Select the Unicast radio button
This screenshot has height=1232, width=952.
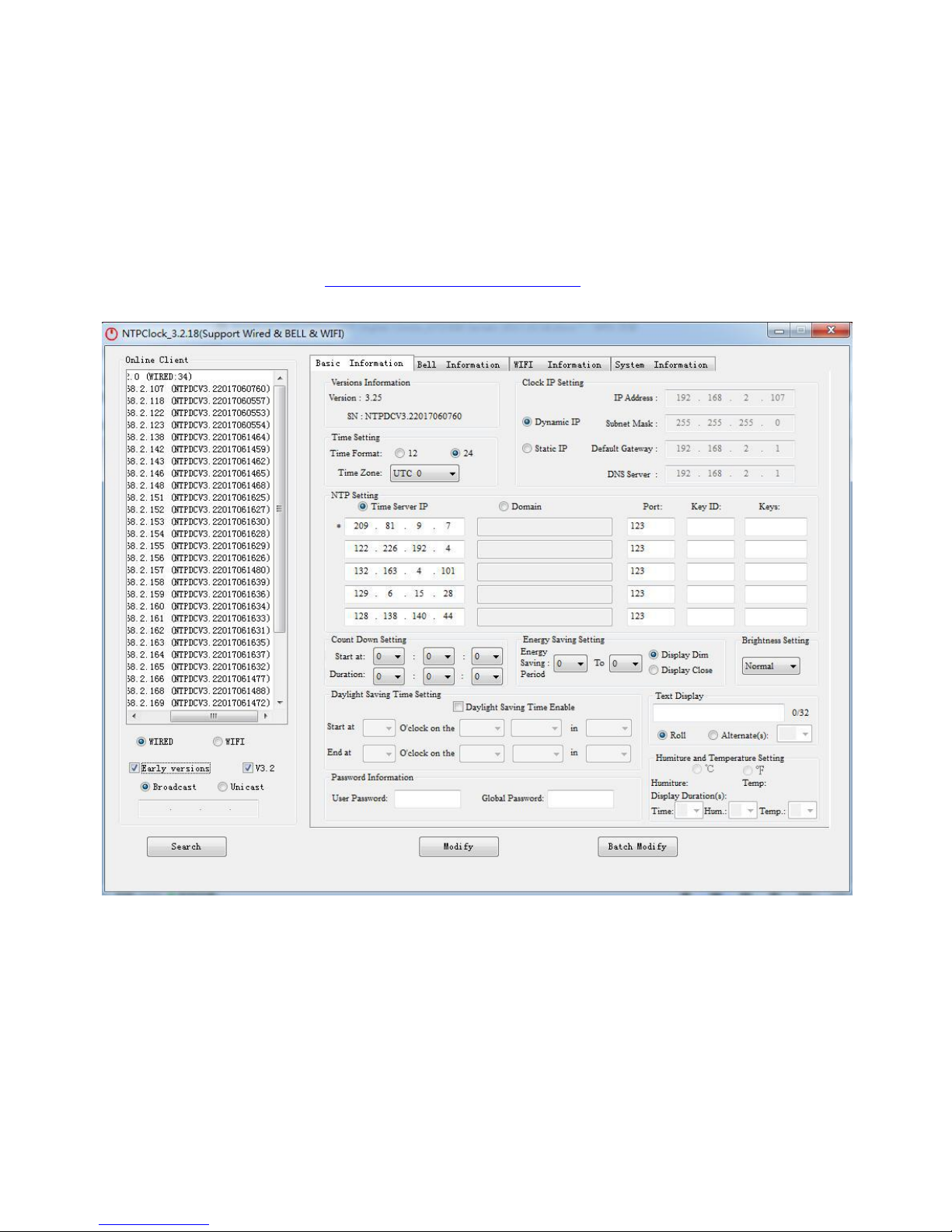click(x=222, y=787)
